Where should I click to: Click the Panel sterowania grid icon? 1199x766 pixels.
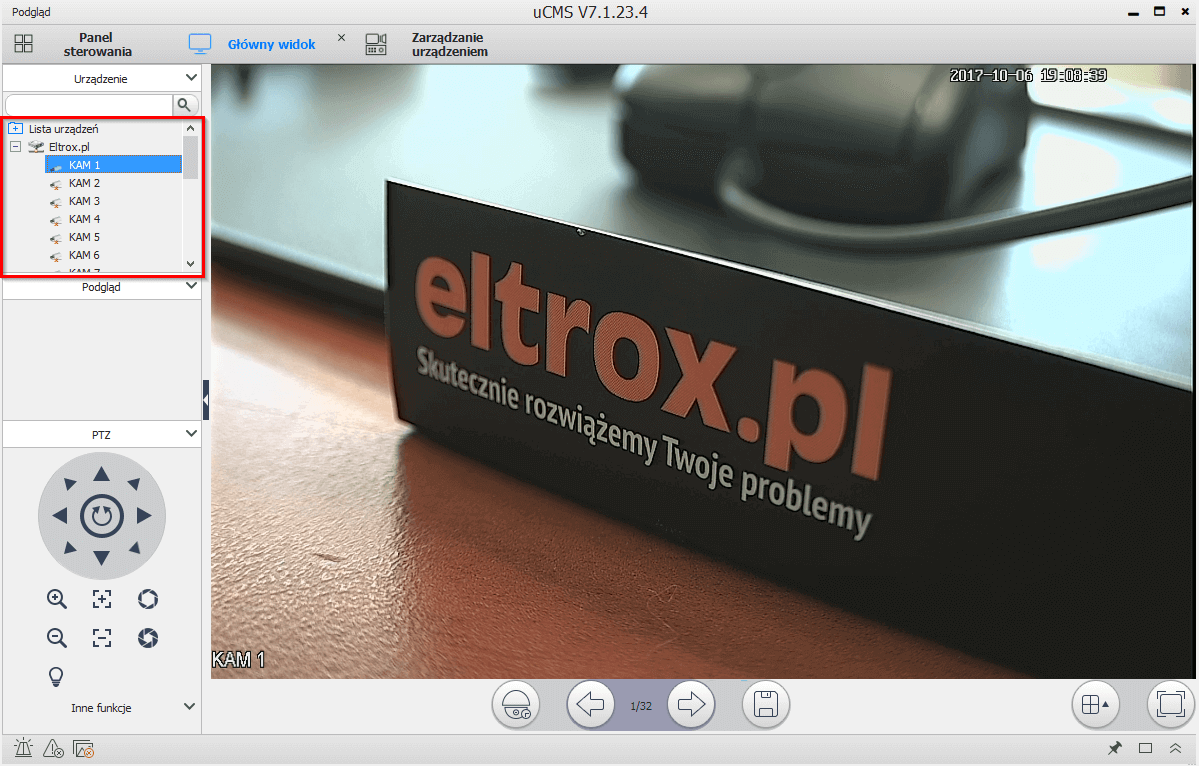[24, 44]
